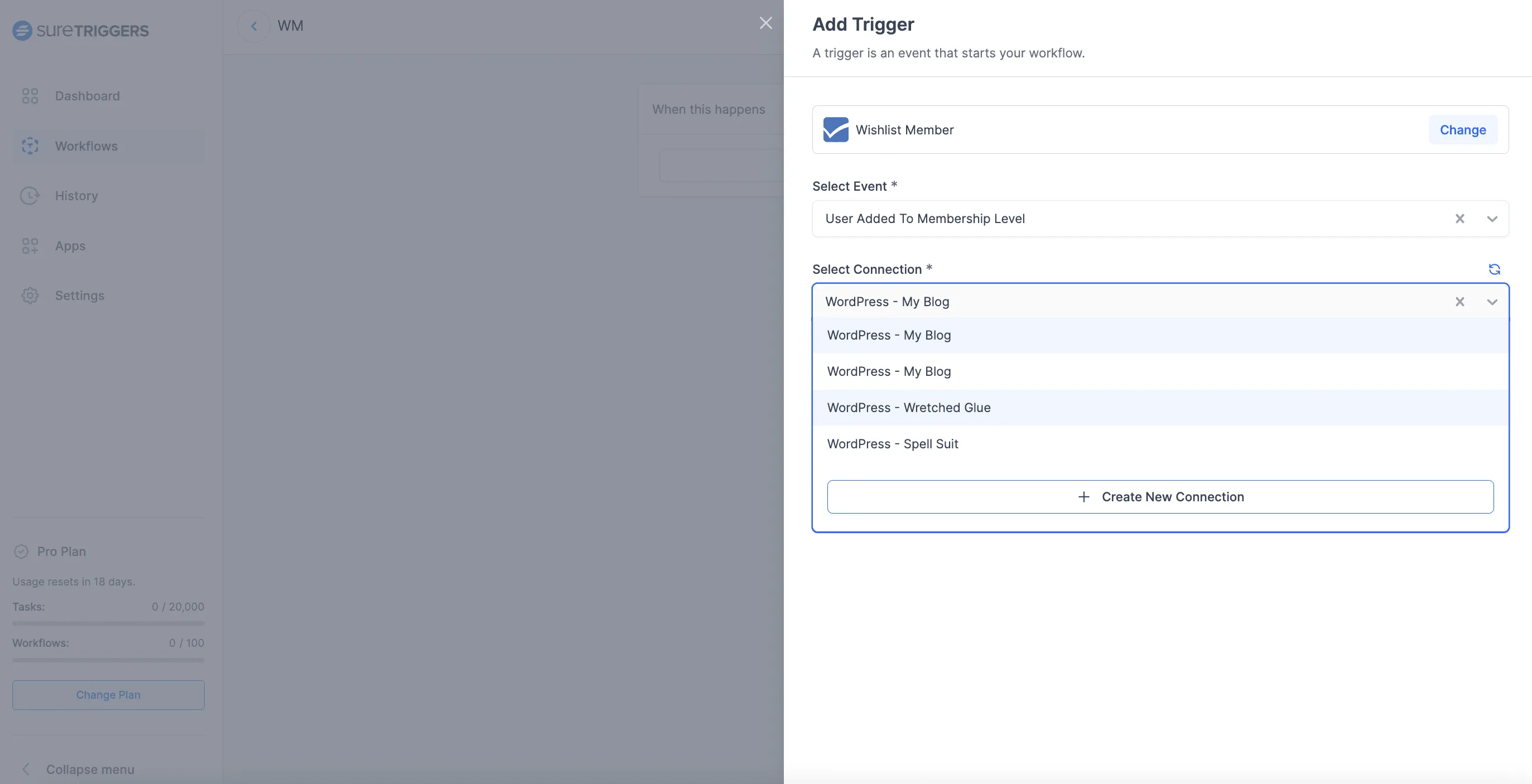Click the History clock icon

click(30, 196)
